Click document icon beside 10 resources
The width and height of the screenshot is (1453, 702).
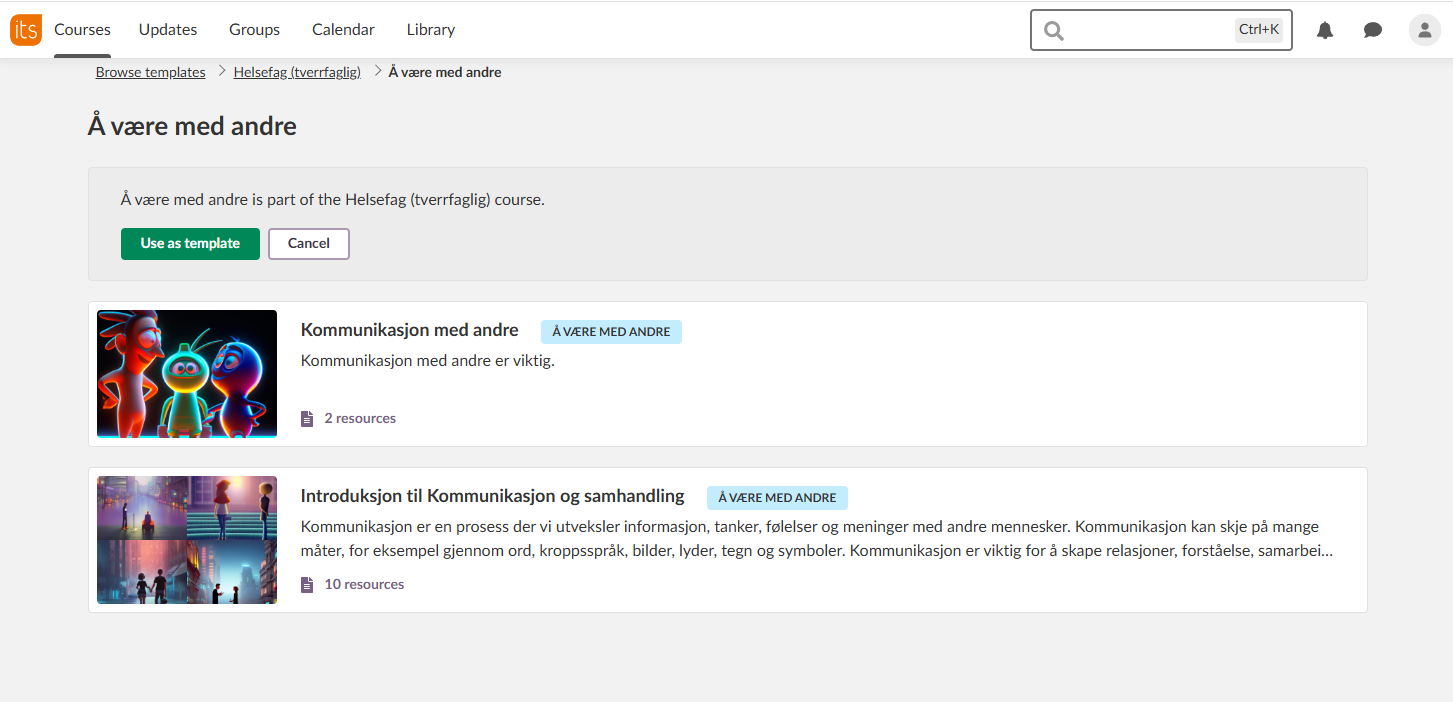[x=308, y=585]
